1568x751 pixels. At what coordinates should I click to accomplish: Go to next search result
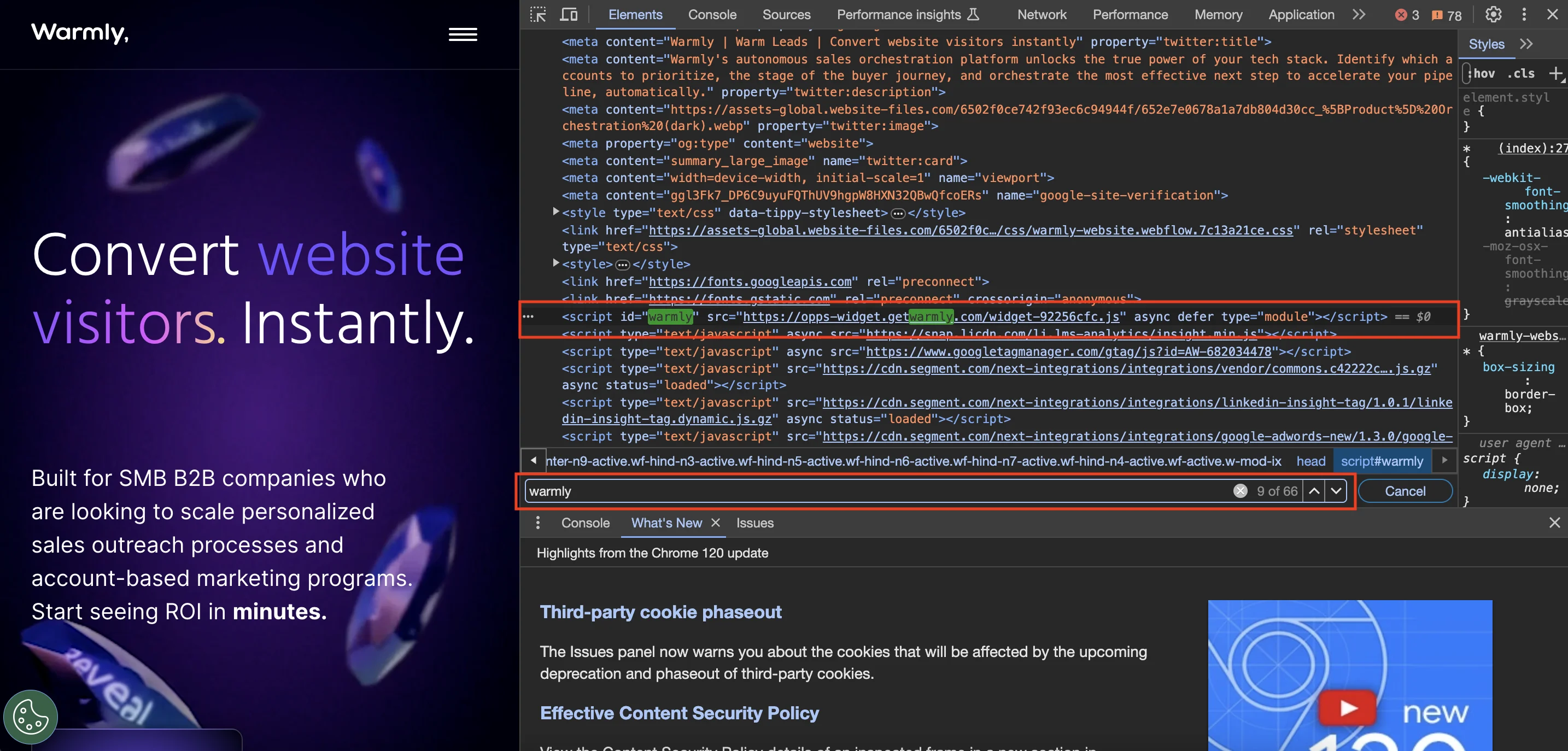click(1336, 491)
